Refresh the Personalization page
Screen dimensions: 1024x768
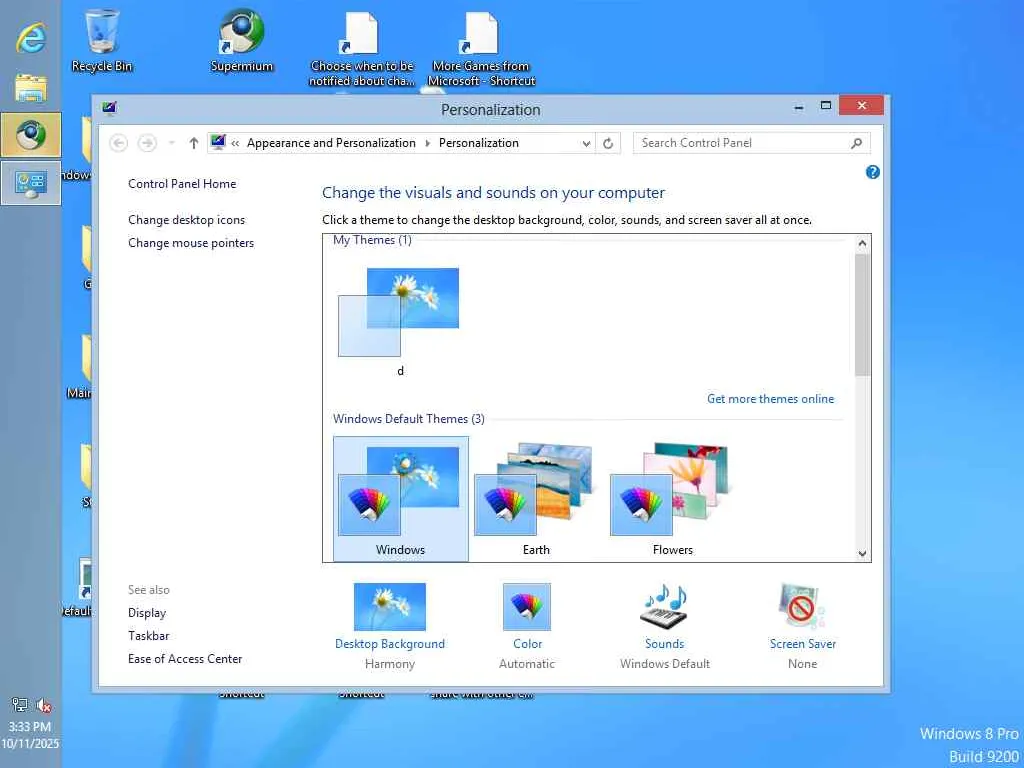[x=608, y=143]
